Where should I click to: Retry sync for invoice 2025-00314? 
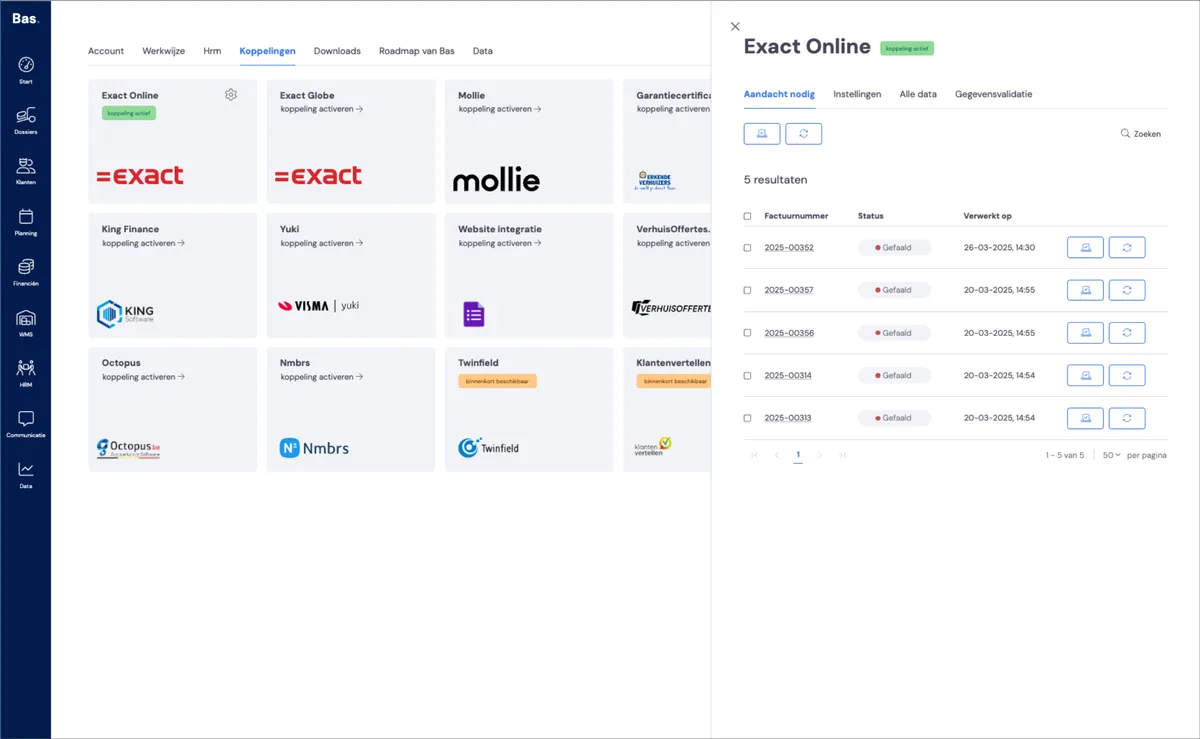click(1127, 375)
